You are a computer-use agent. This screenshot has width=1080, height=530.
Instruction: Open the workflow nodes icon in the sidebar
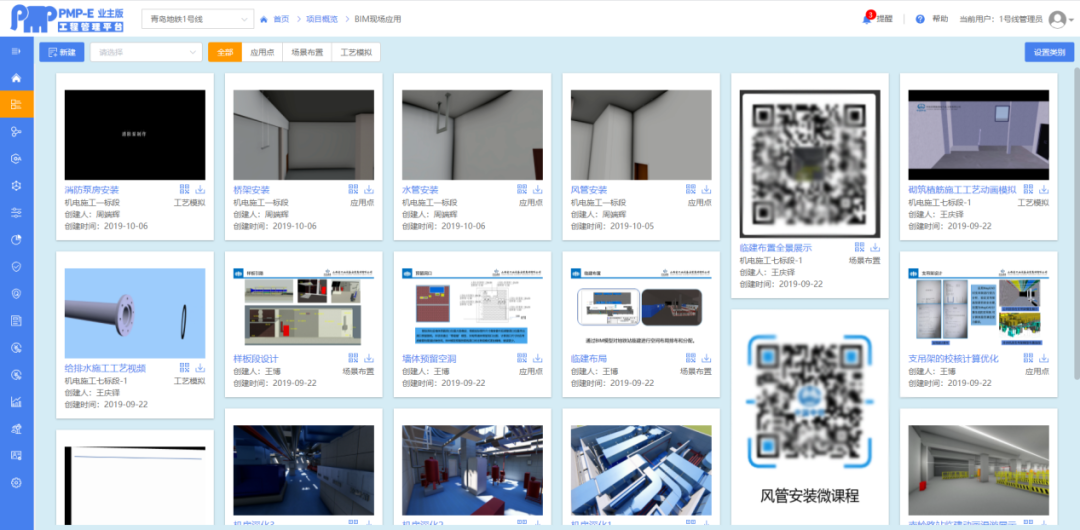(x=16, y=132)
